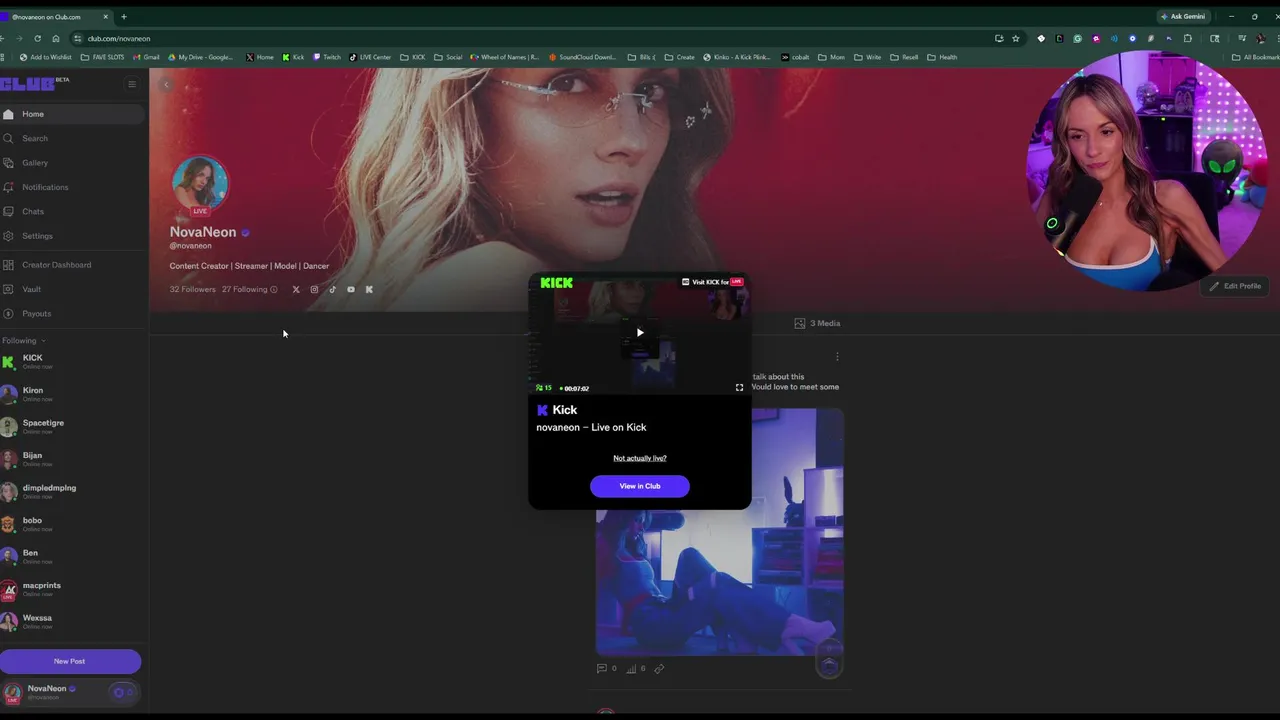Click the browser home button
Image resolution: width=1280 pixels, height=720 pixels.
tap(55, 38)
